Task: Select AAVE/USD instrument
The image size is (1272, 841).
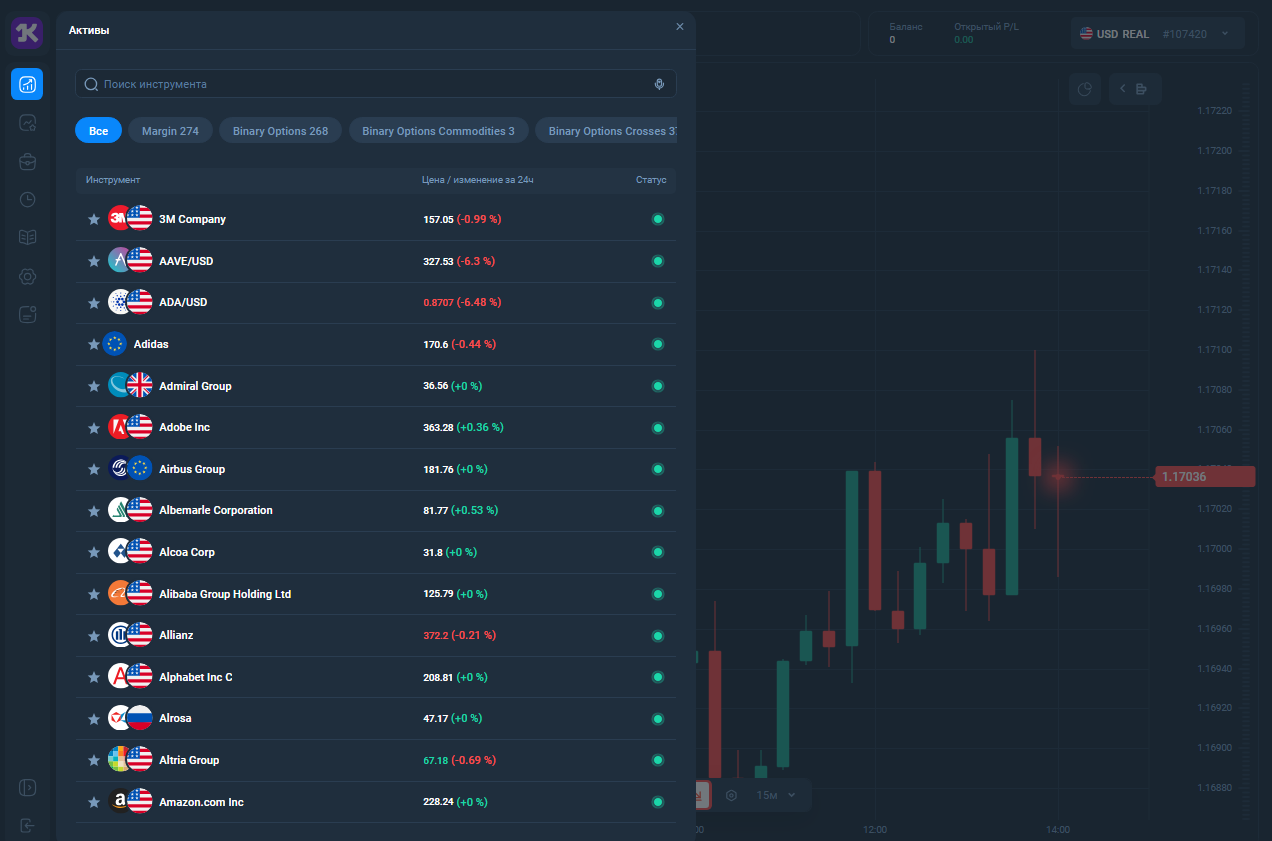Action: point(376,261)
